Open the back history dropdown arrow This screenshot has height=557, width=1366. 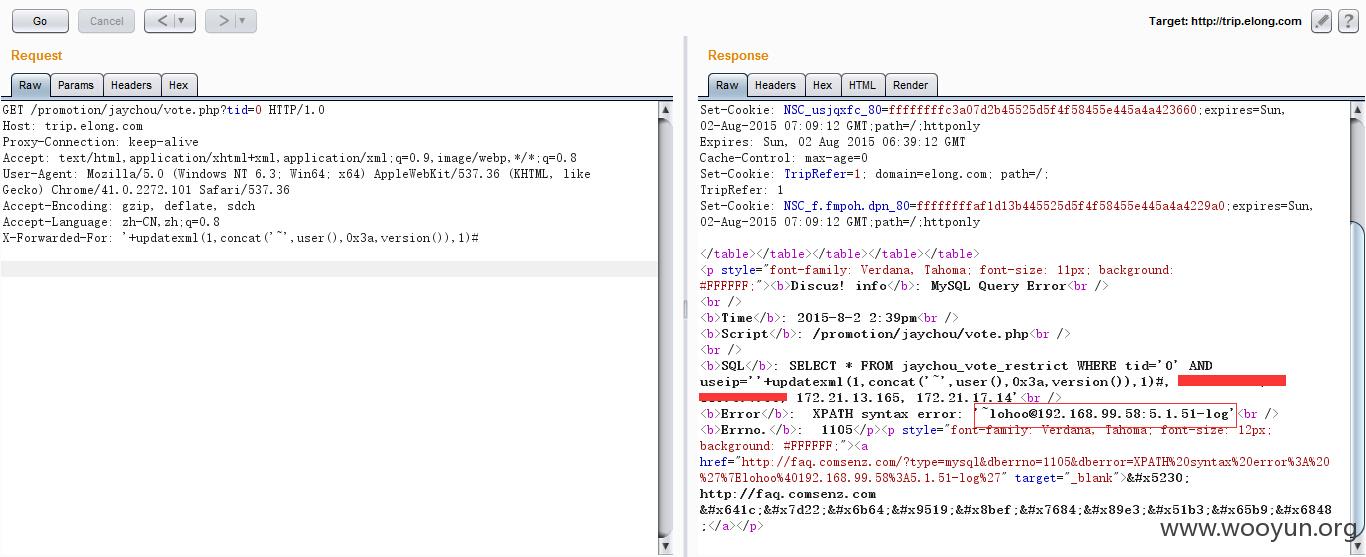point(183,21)
